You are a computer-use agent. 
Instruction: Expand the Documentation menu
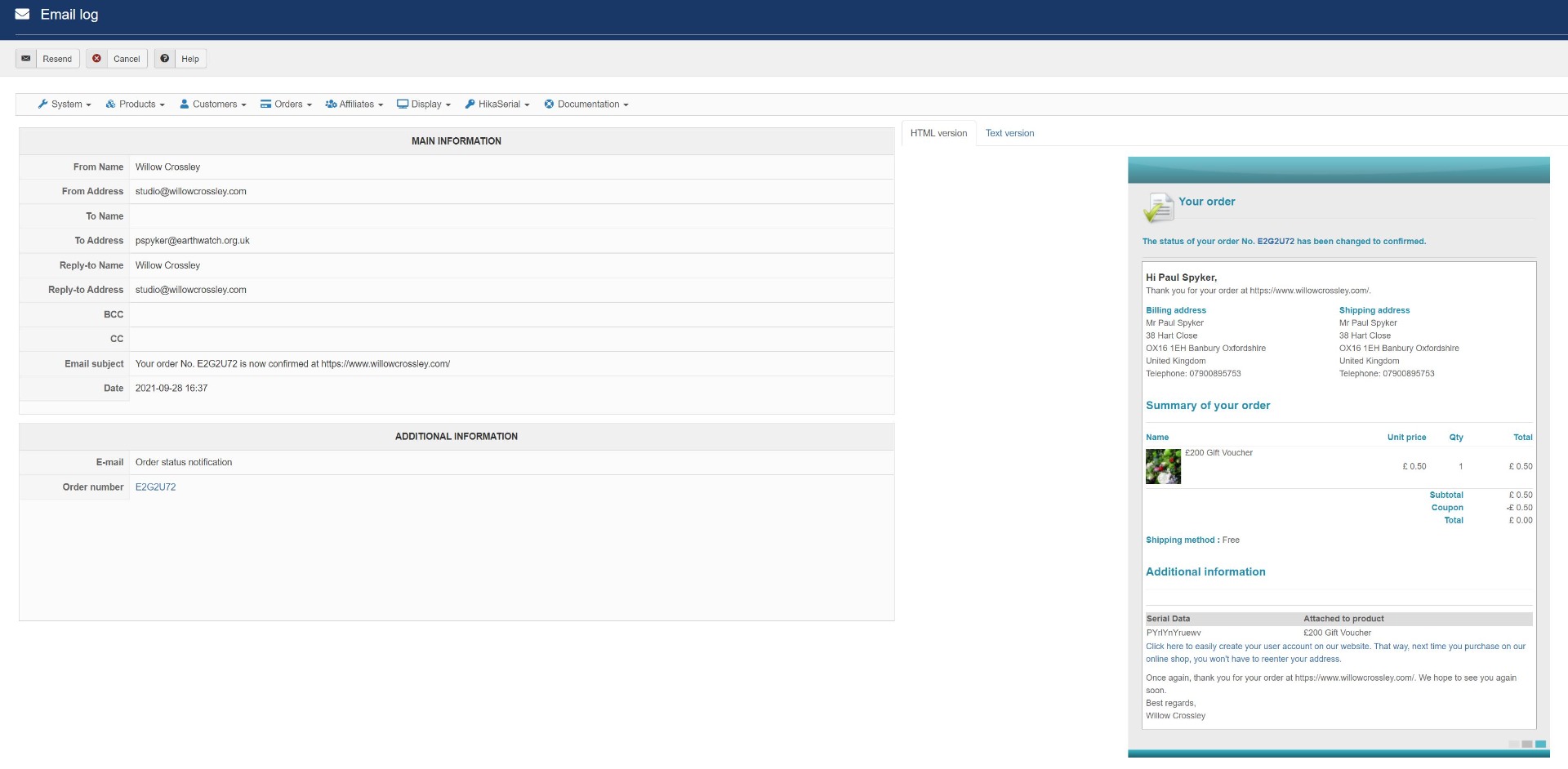coord(586,104)
